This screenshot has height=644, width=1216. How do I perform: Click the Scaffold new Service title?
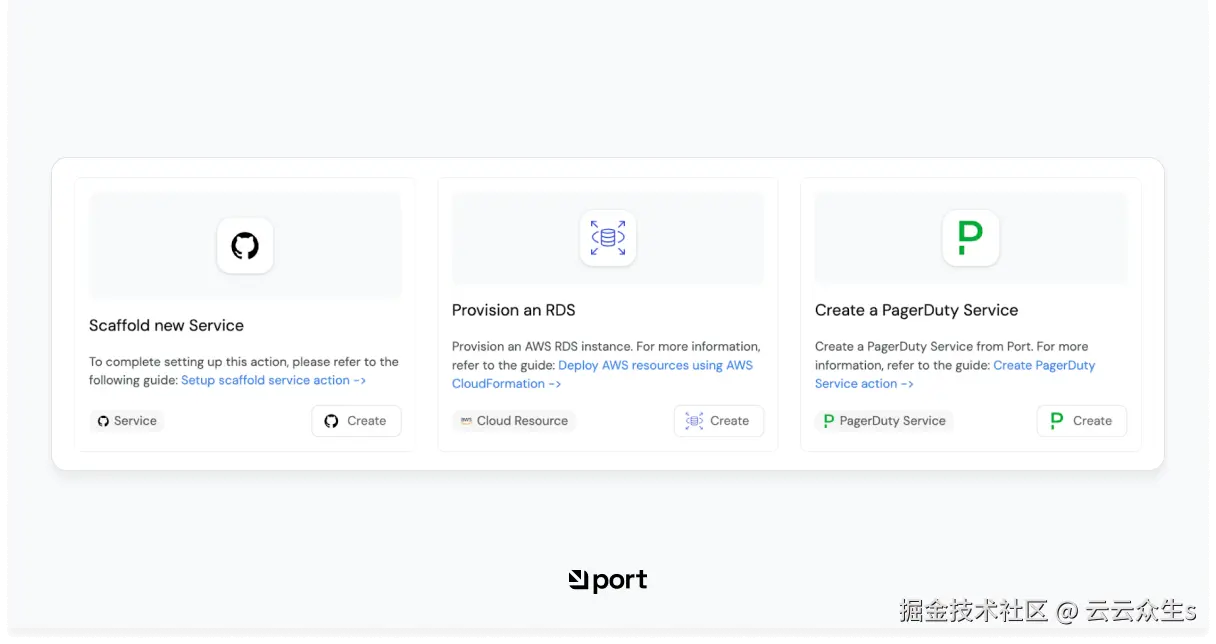(166, 325)
